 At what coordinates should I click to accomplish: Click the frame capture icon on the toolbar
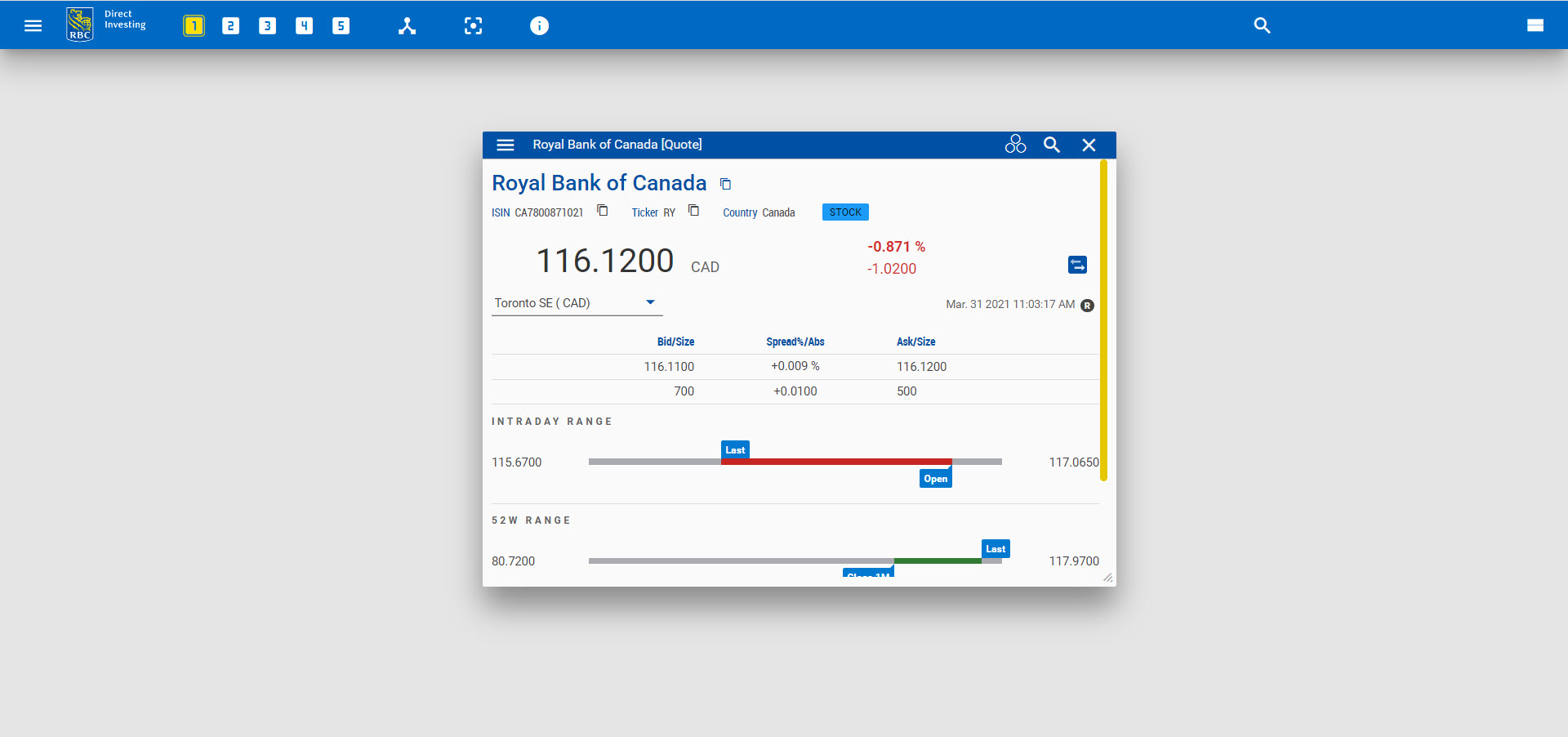tap(473, 25)
